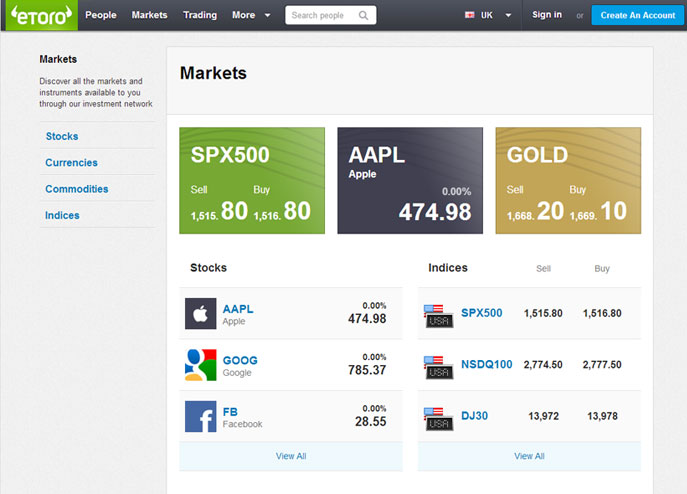Click the Stocks section heading
Image resolution: width=687 pixels, height=494 pixels.
click(x=209, y=268)
